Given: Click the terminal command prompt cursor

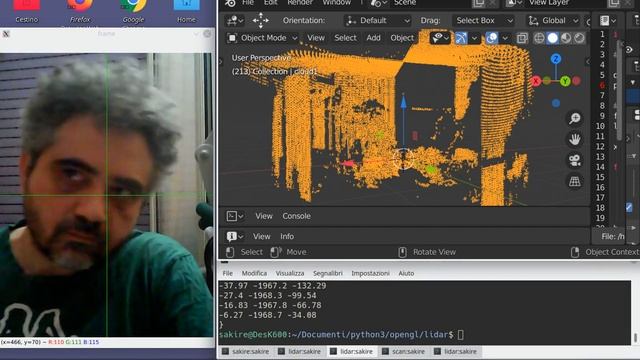Looking at the screenshot, I should [460, 335].
